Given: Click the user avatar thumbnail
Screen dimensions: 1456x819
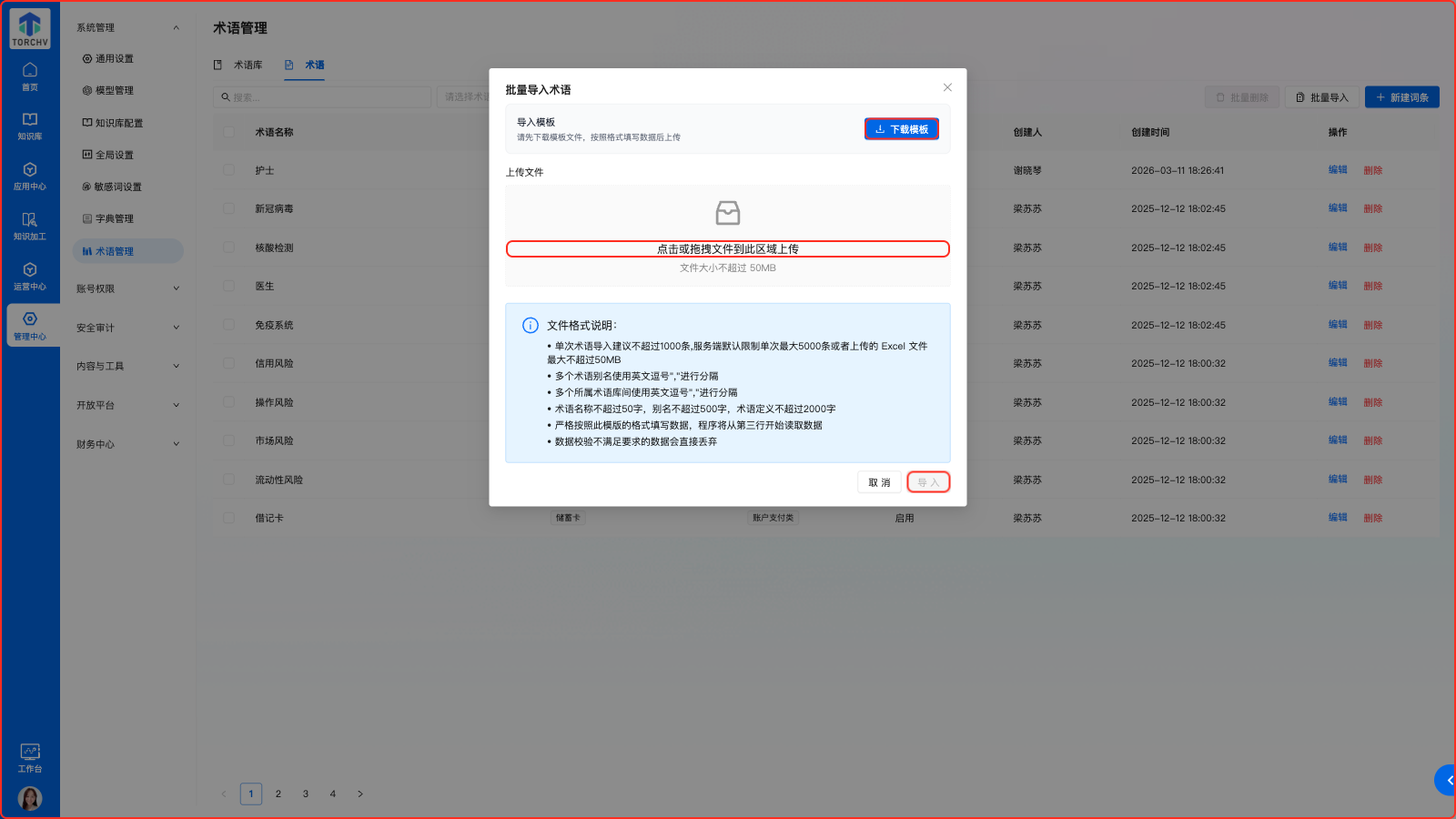Looking at the screenshot, I should click(30, 798).
